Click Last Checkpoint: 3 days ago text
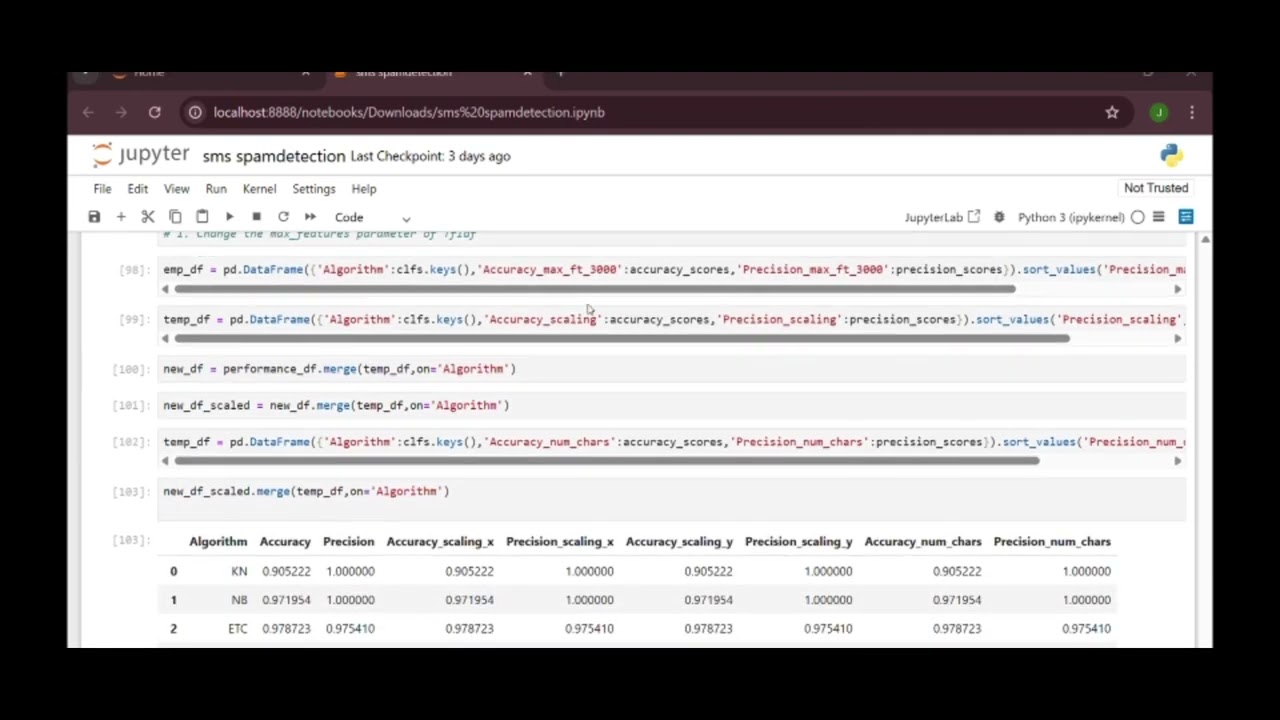 pos(430,156)
